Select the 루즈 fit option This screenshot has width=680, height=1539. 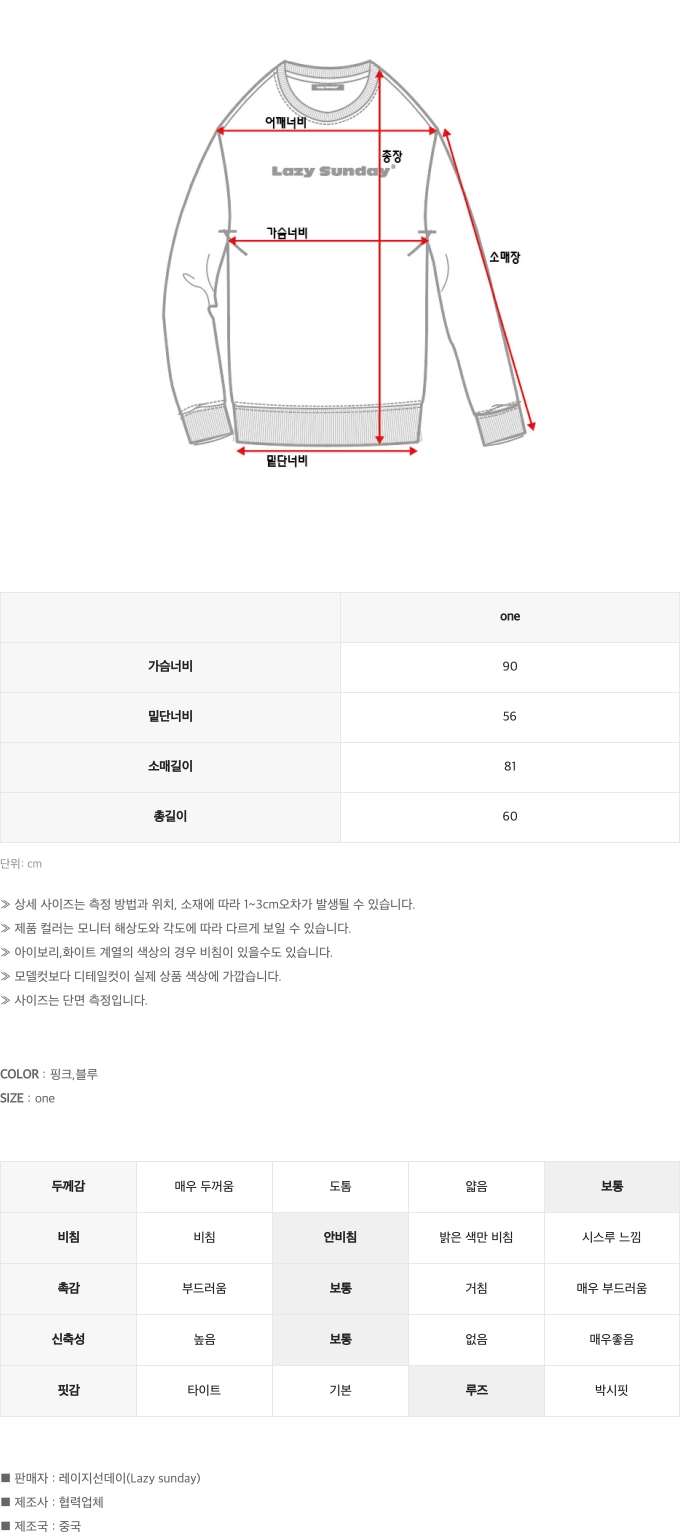[476, 1391]
